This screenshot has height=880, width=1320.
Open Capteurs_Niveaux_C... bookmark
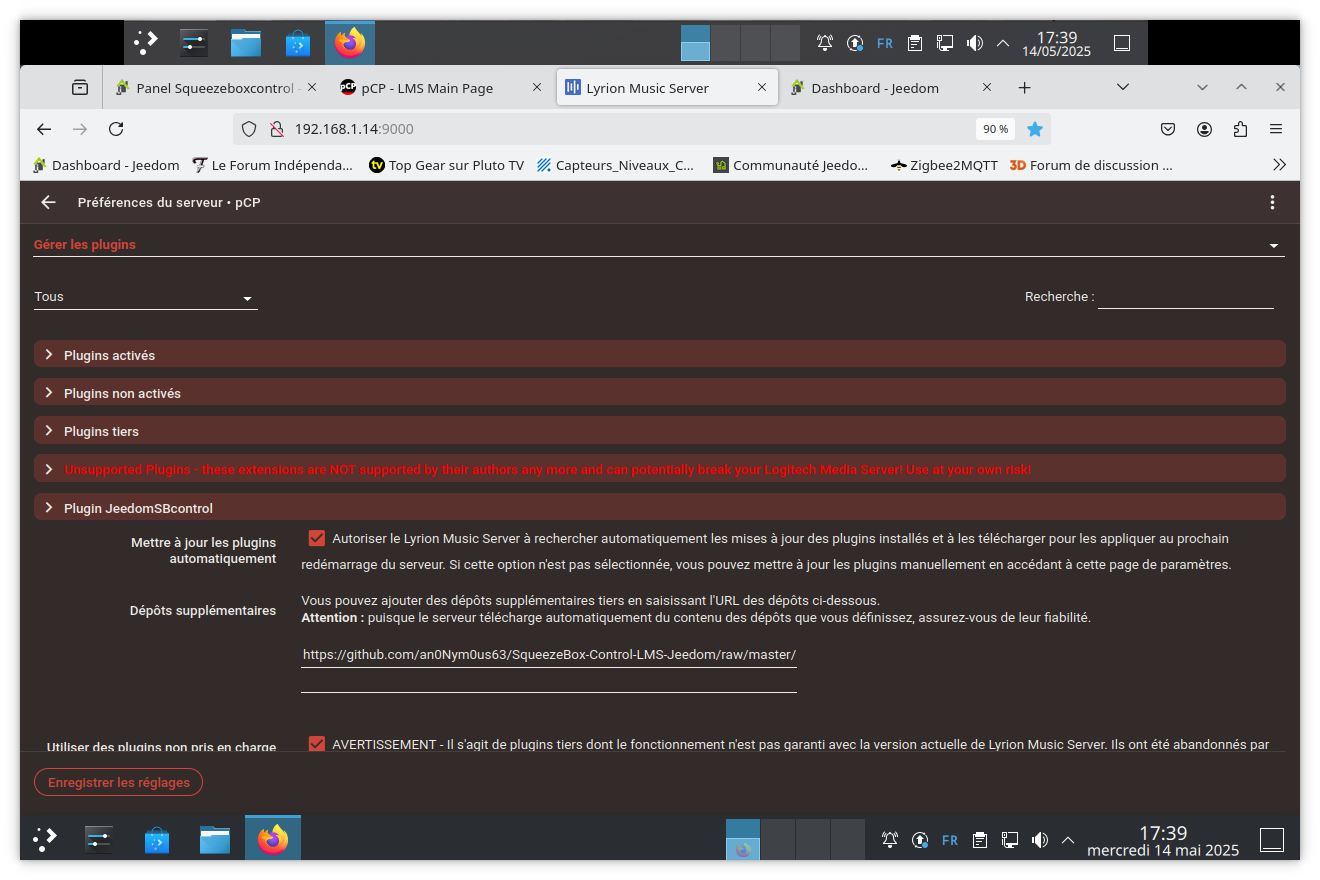(615, 165)
